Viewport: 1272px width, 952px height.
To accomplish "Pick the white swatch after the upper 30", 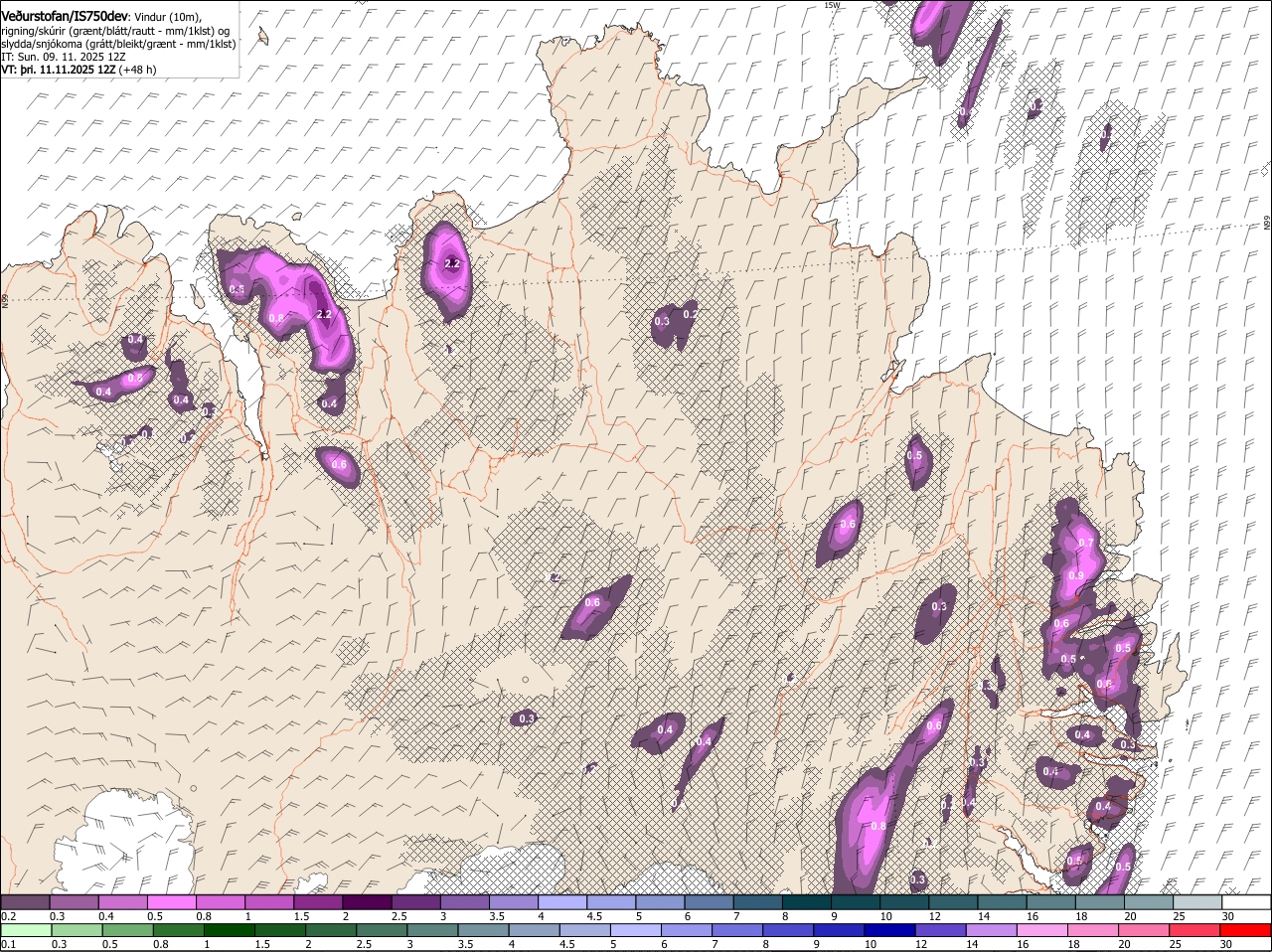I will [1246, 901].
